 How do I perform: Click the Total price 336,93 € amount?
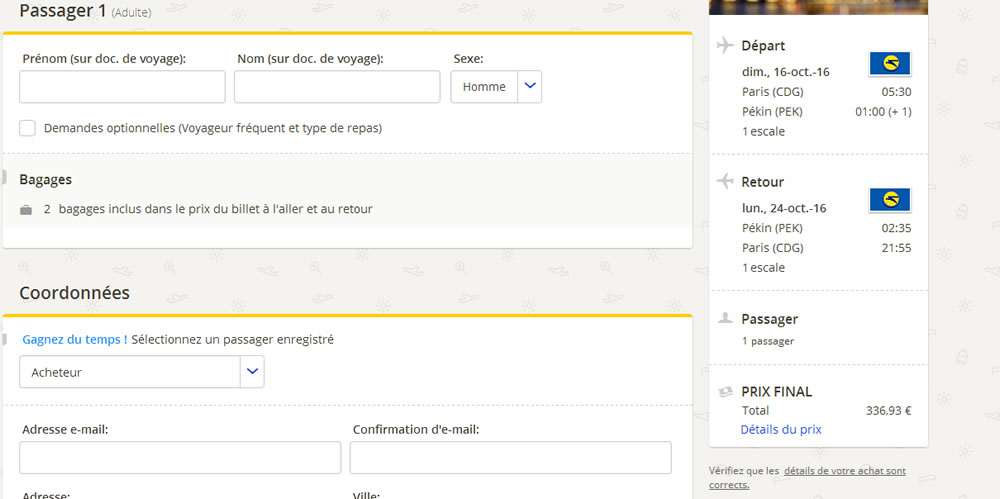click(888, 410)
